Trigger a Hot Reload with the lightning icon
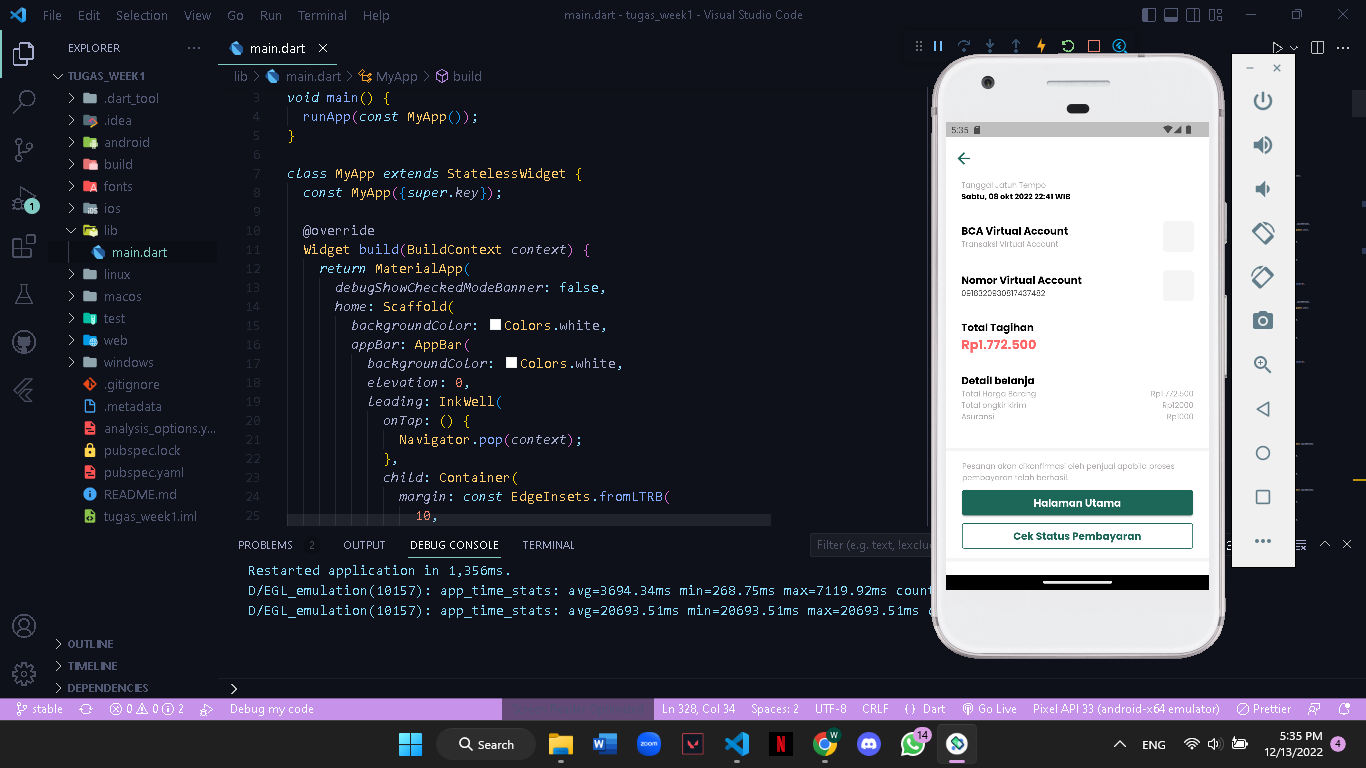The image size is (1366, 768). click(x=1042, y=46)
